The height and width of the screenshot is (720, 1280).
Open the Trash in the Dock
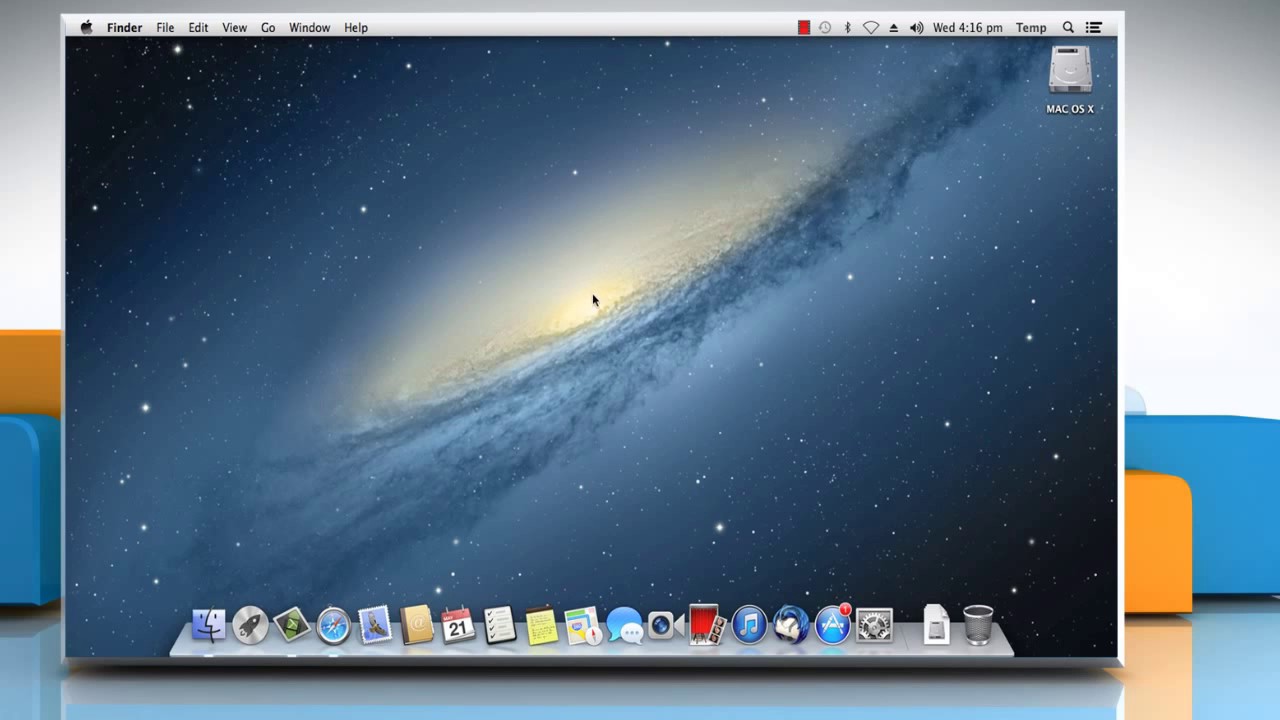pos(978,626)
